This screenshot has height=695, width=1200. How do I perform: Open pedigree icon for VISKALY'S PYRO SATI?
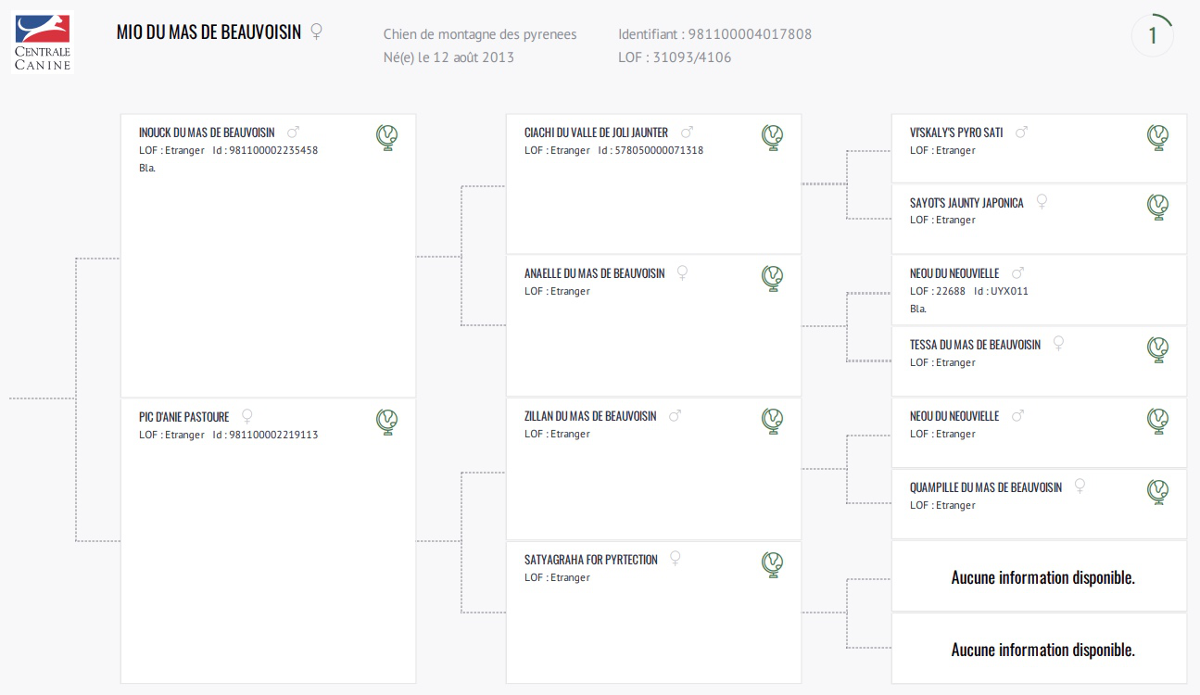tap(1158, 137)
